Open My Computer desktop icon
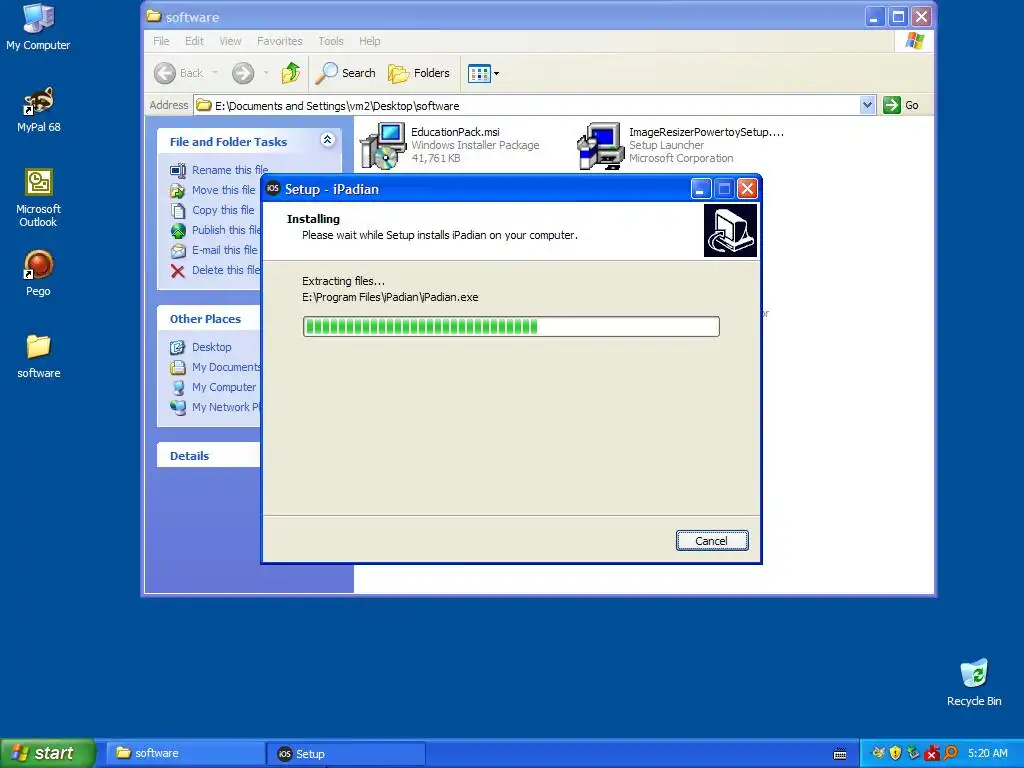This screenshot has height=768, width=1024. pyautogui.click(x=38, y=26)
